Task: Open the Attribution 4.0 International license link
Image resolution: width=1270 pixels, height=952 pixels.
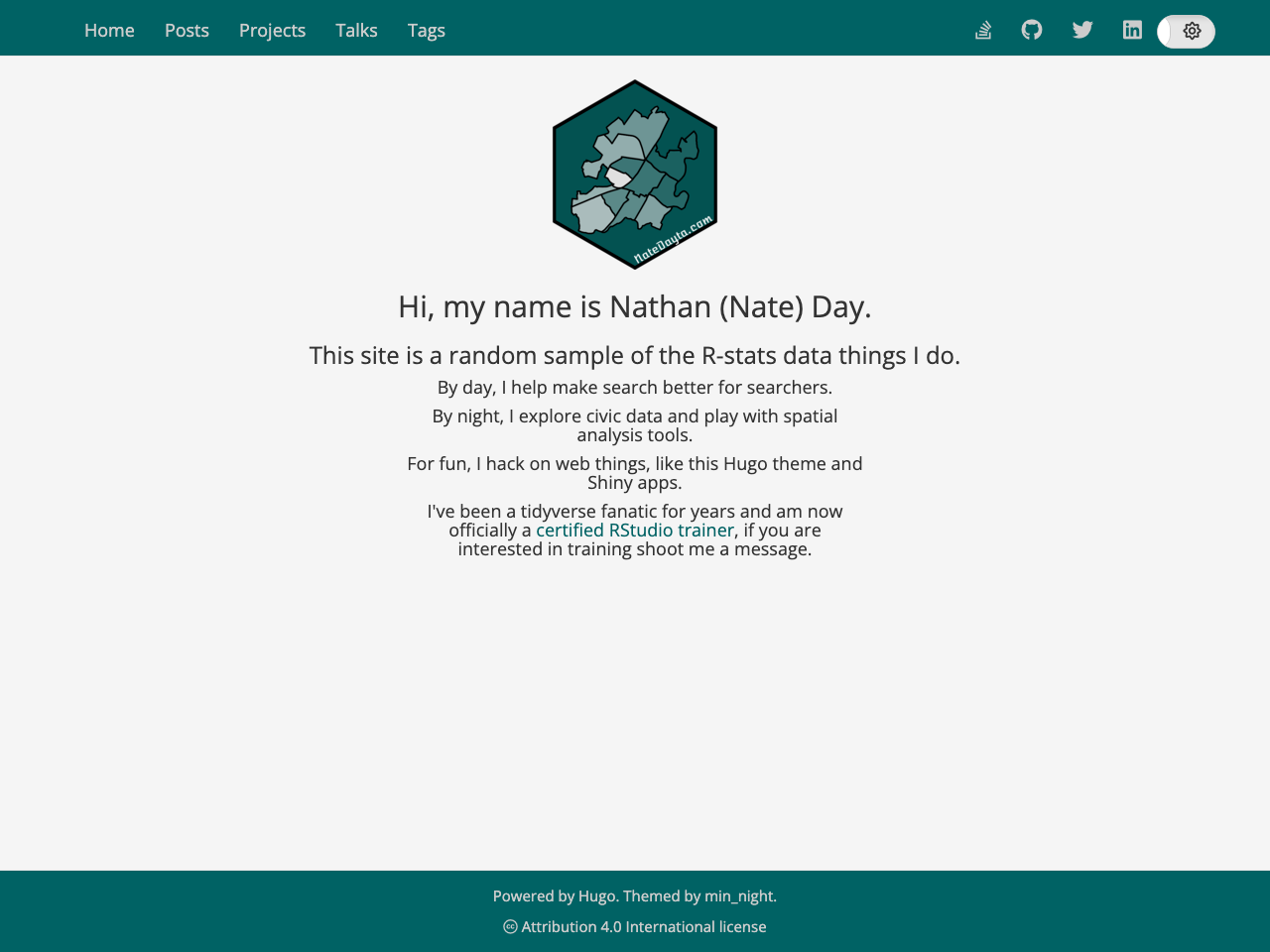Action: click(643, 926)
